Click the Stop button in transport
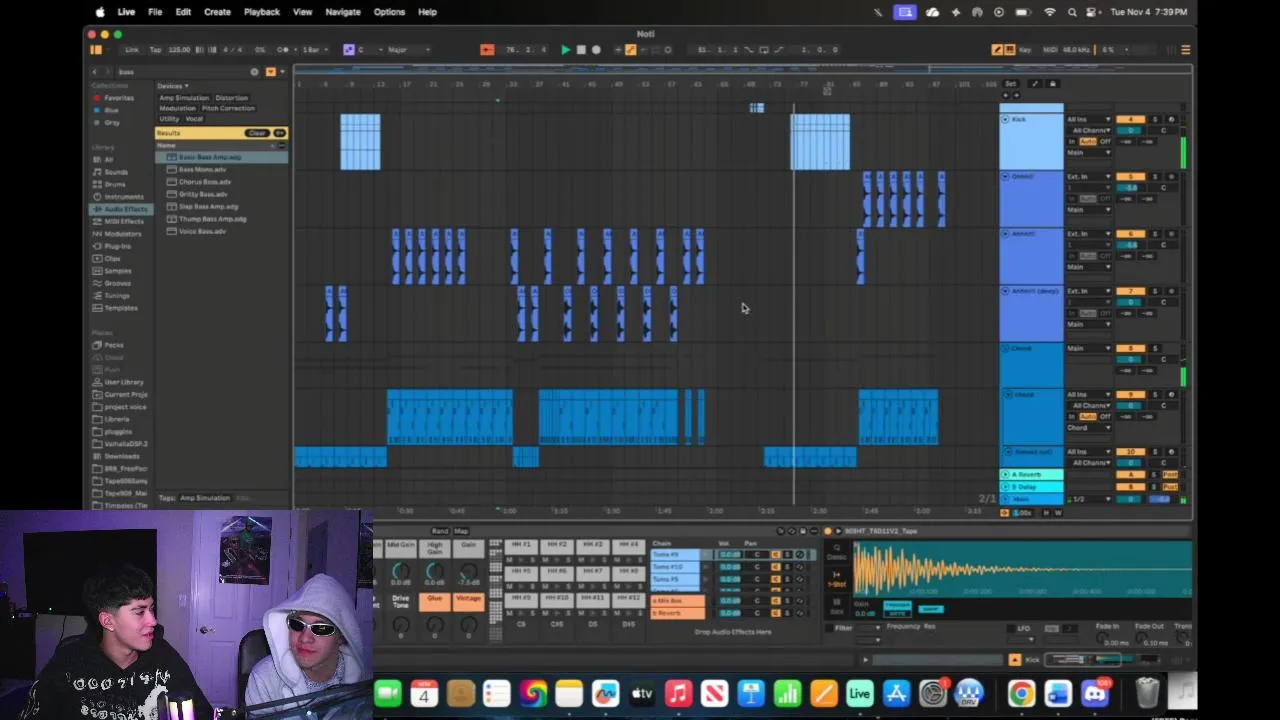1280x720 pixels. tap(581, 49)
